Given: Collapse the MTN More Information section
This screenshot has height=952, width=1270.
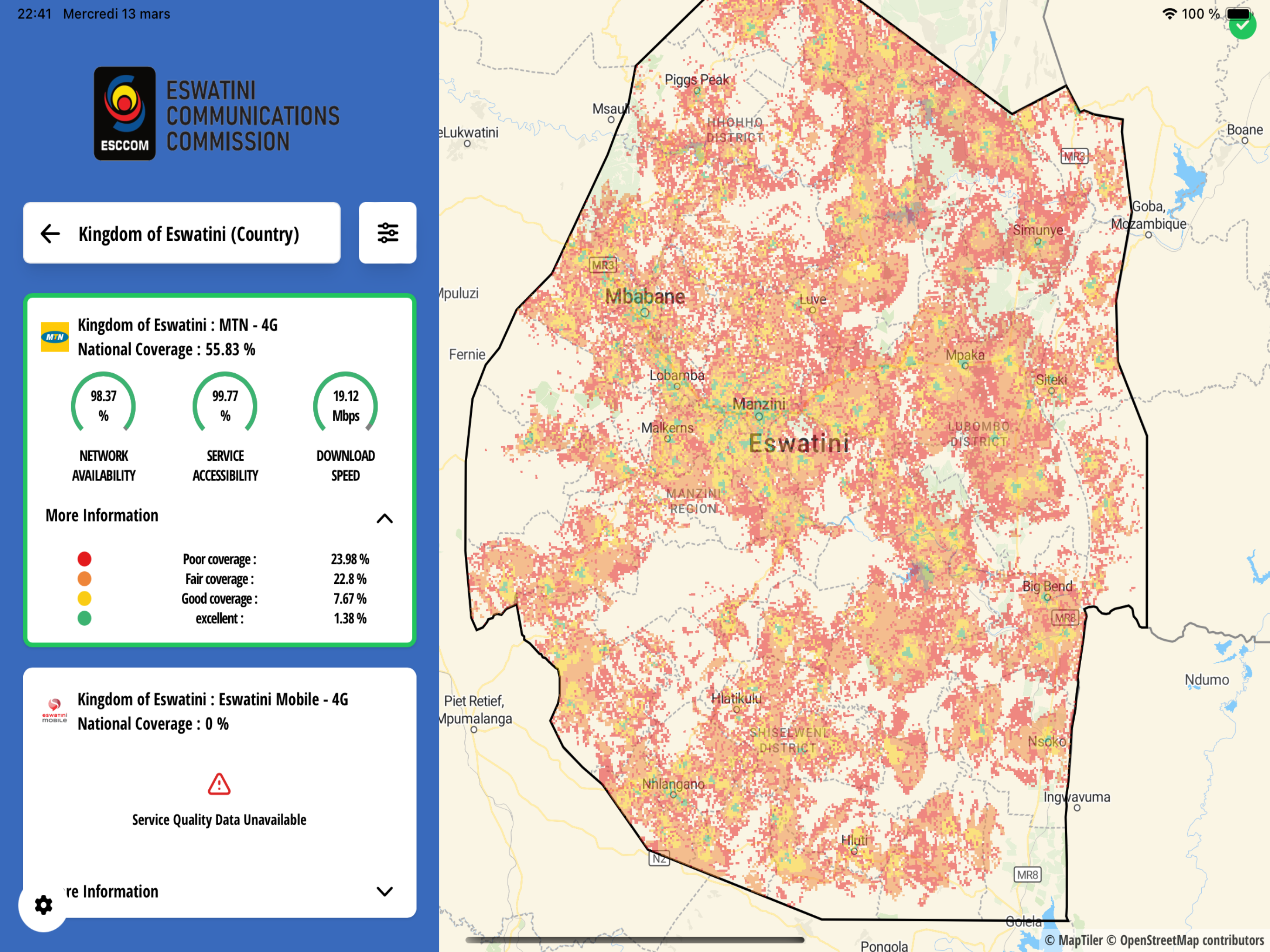Looking at the screenshot, I should [x=385, y=518].
